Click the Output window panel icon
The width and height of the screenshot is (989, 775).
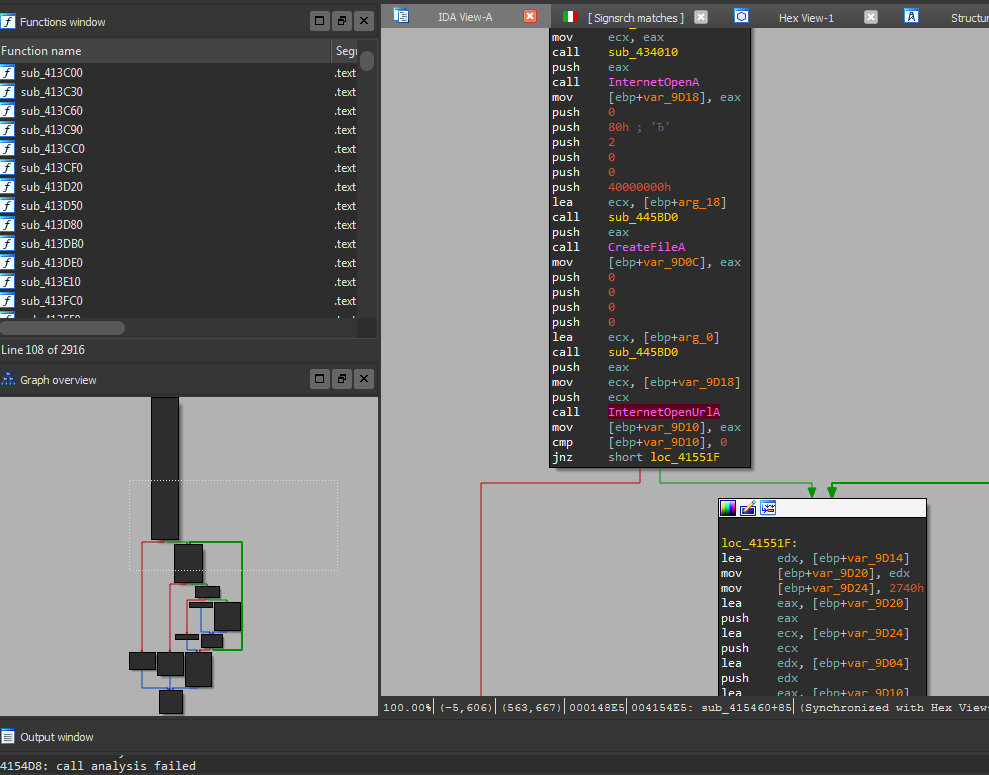coord(8,737)
